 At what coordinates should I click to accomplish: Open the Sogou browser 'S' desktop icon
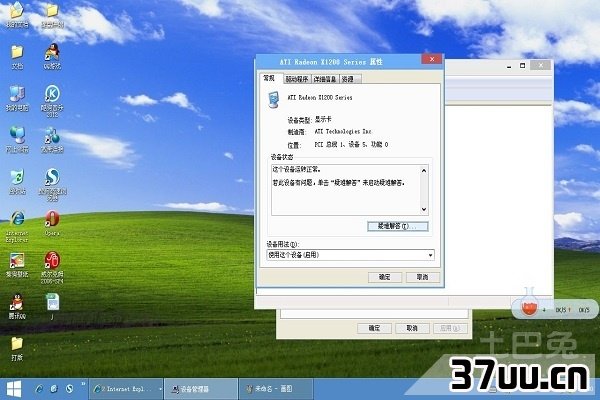click(x=52, y=177)
